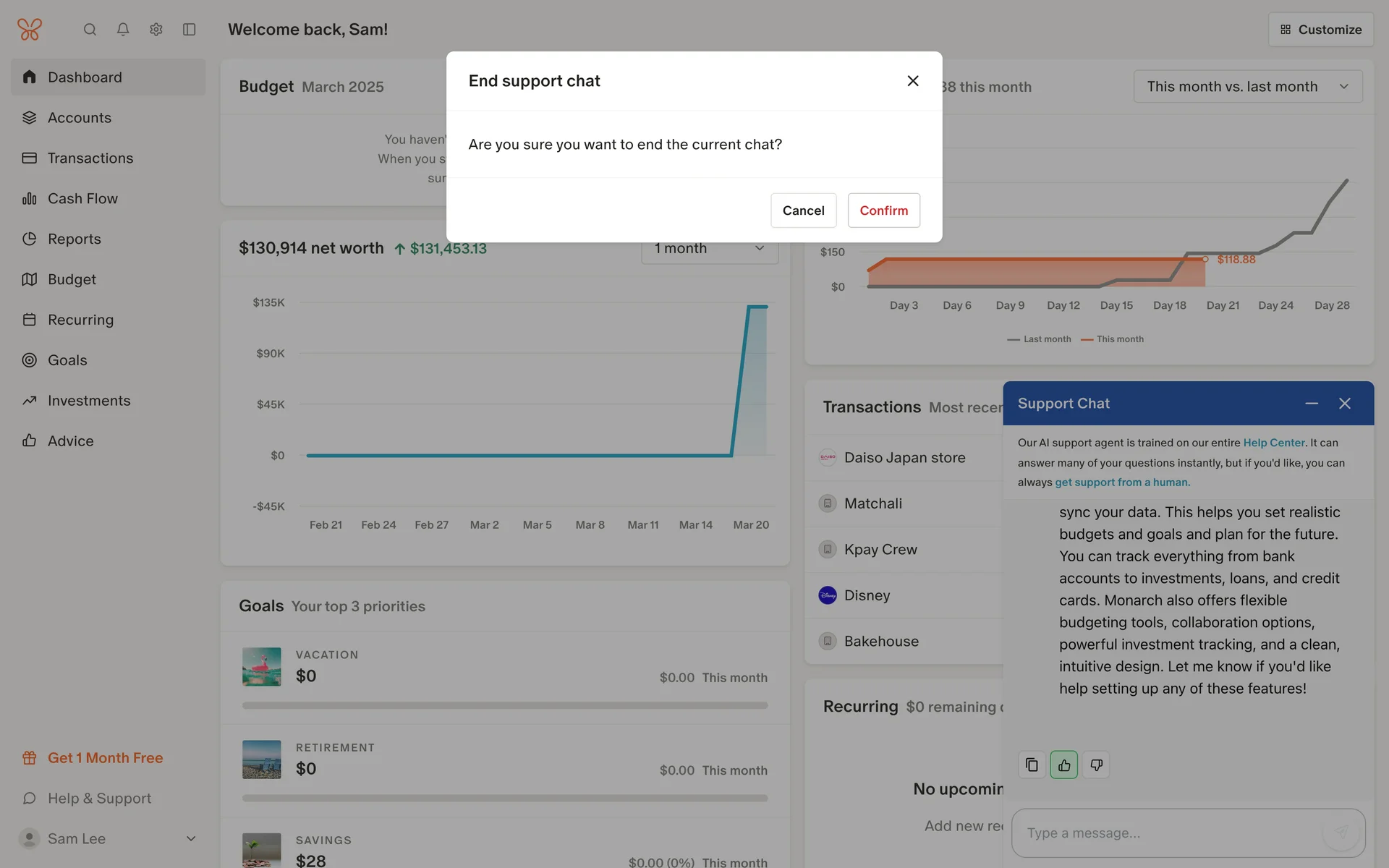
Task: Toggle thumbs up feedback button
Action: coord(1063,765)
